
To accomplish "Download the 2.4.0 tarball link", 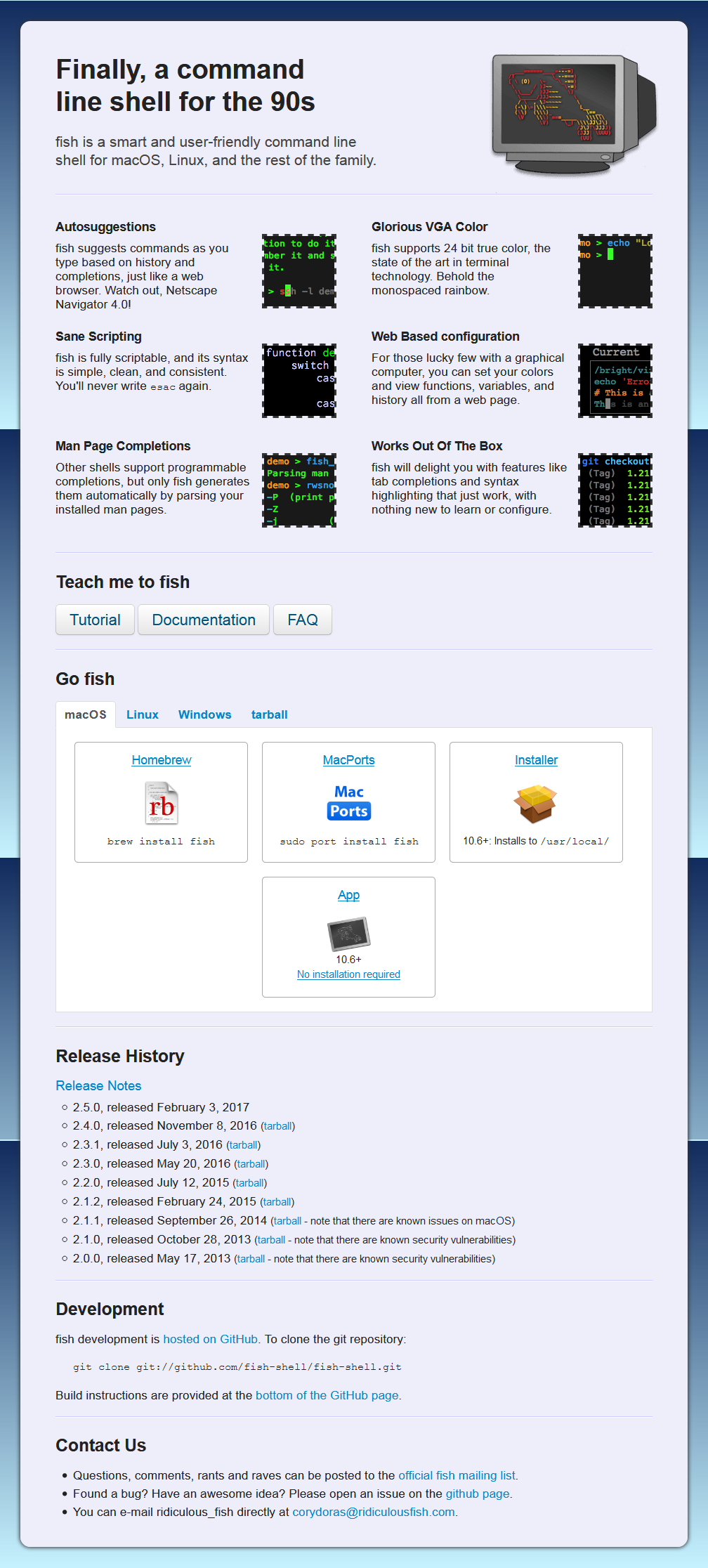I will point(278,1126).
